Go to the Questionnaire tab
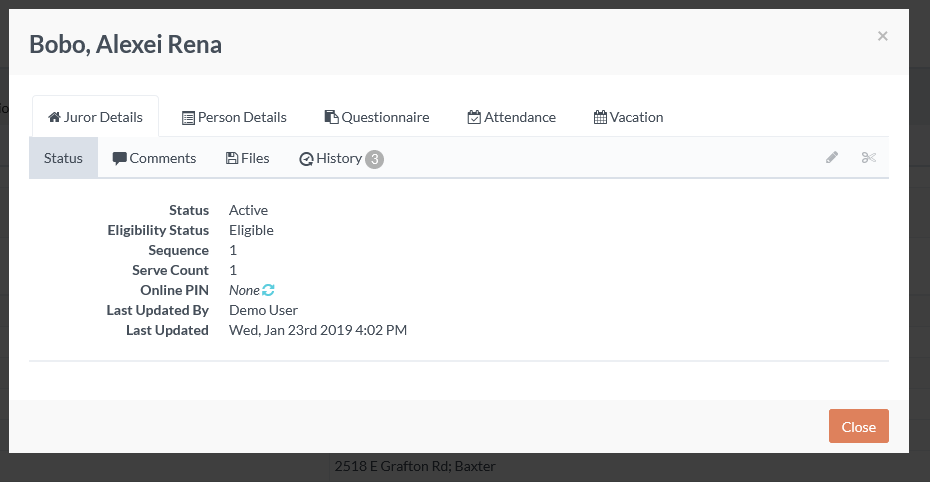 tap(377, 117)
